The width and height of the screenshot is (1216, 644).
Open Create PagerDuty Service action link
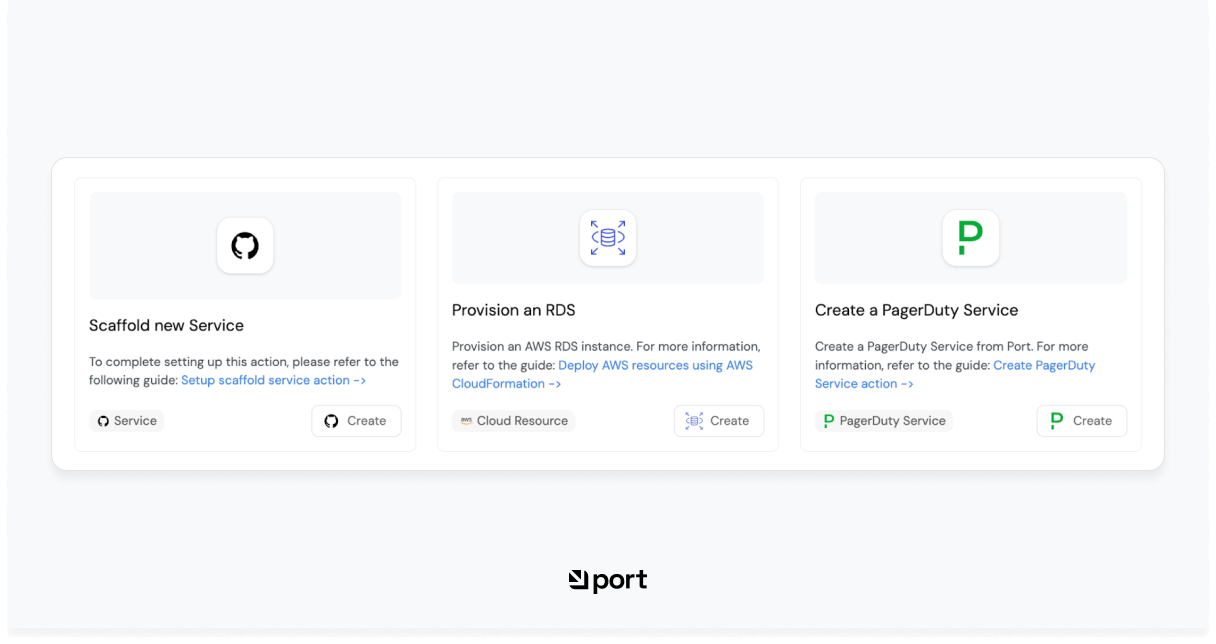[955, 374]
